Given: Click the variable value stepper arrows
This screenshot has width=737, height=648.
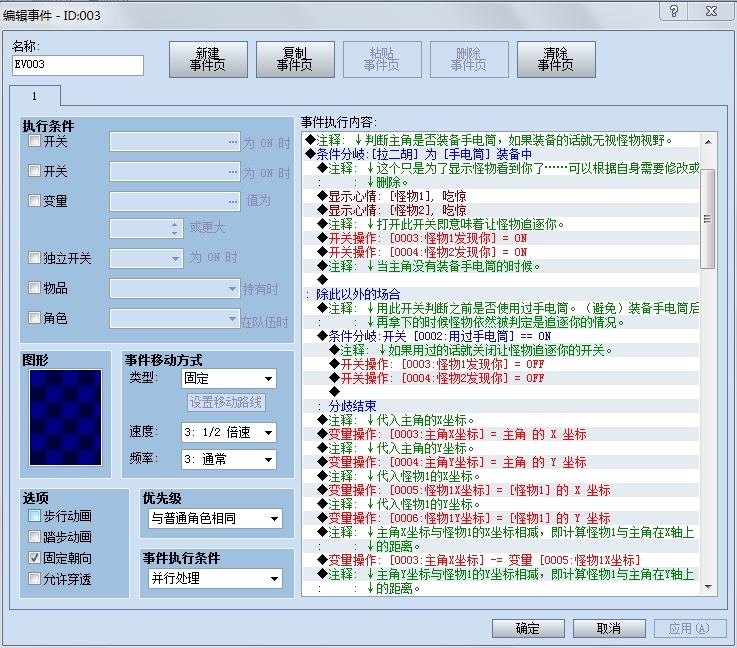Looking at the screenshot, I should [175, 228].
